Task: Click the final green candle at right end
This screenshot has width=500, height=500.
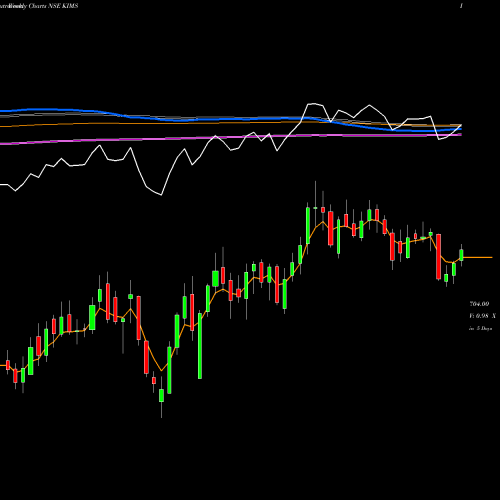Action: coord(461,255)
